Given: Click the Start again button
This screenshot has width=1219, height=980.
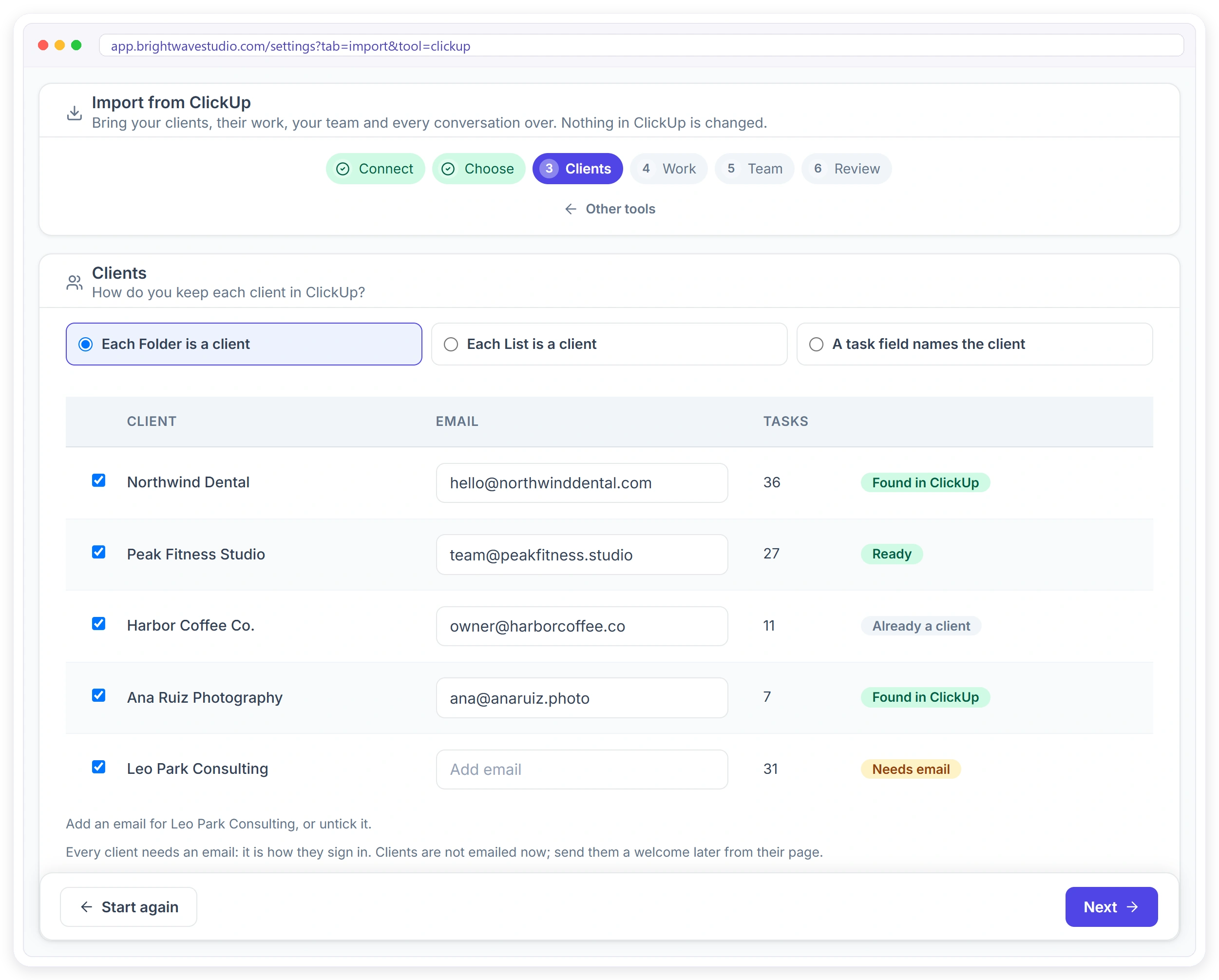Looking at the screenshot, I should (x=128, y=907).
